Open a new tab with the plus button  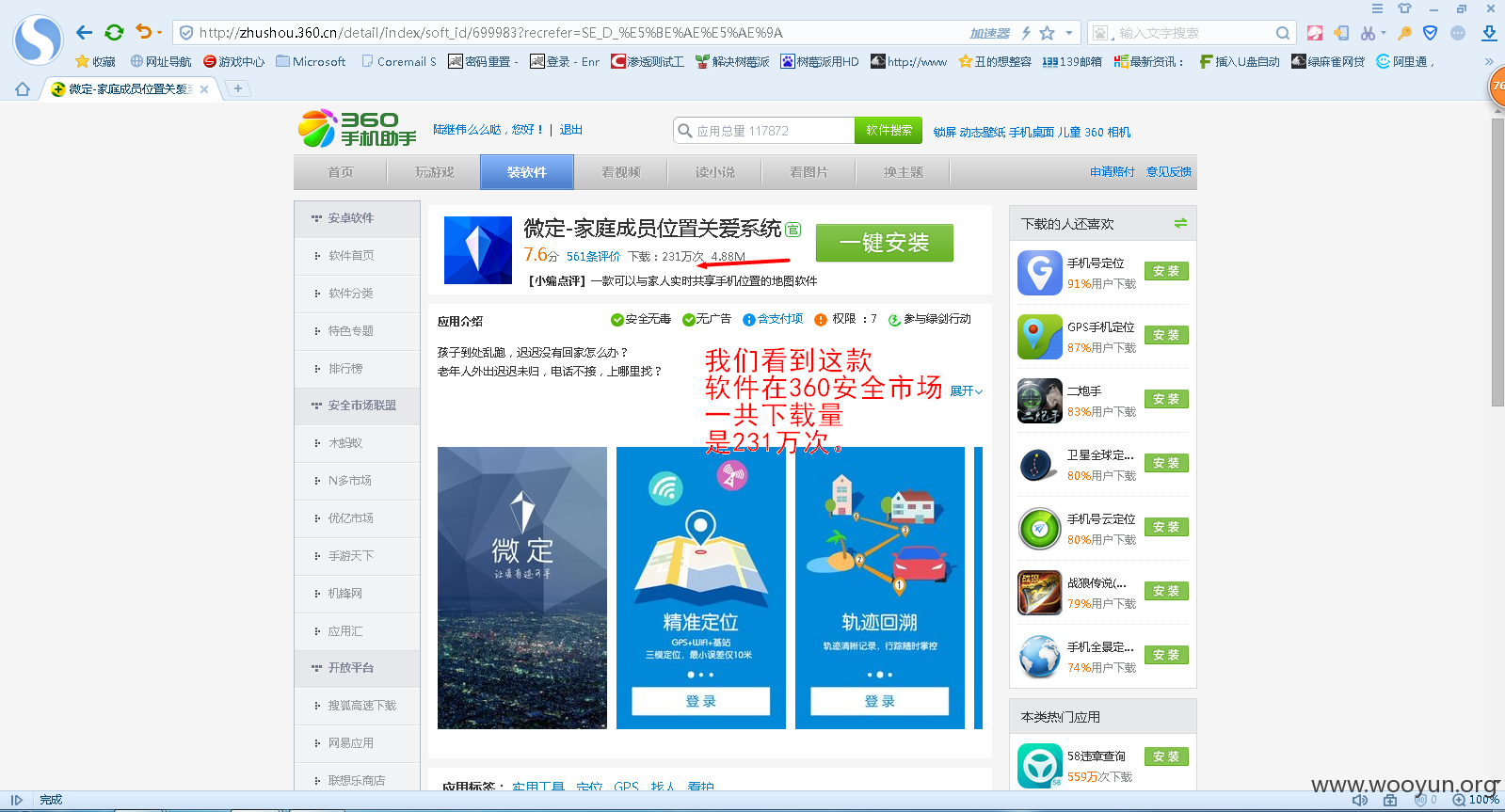click(x=238, y=88)
